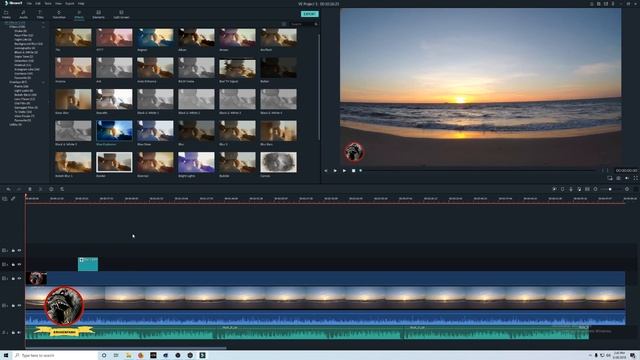The image size is (640, 360).
Task: Undo the last timeline action
Action: 8,189
